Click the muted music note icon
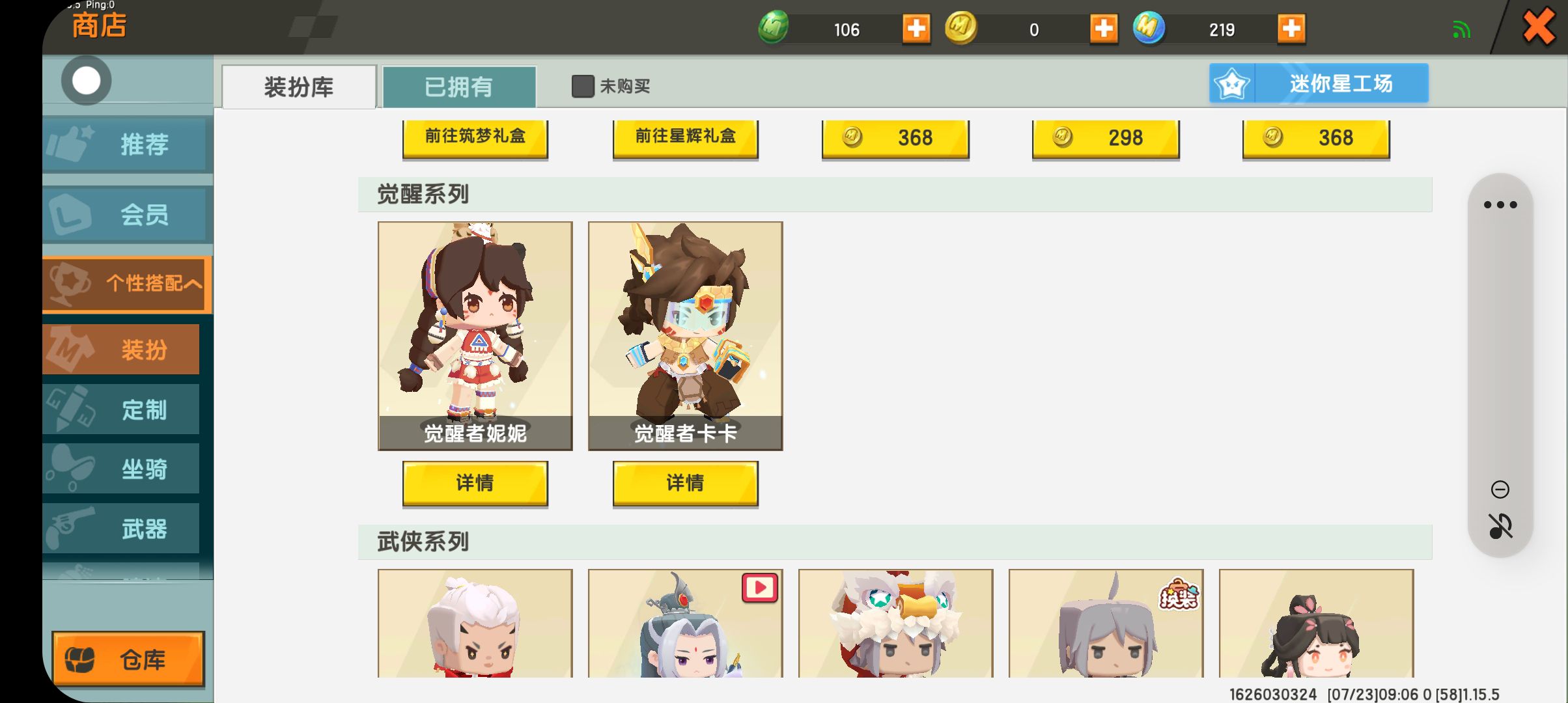The height and width of the screenshot is (703, 1568). [x=1500, y=526]
